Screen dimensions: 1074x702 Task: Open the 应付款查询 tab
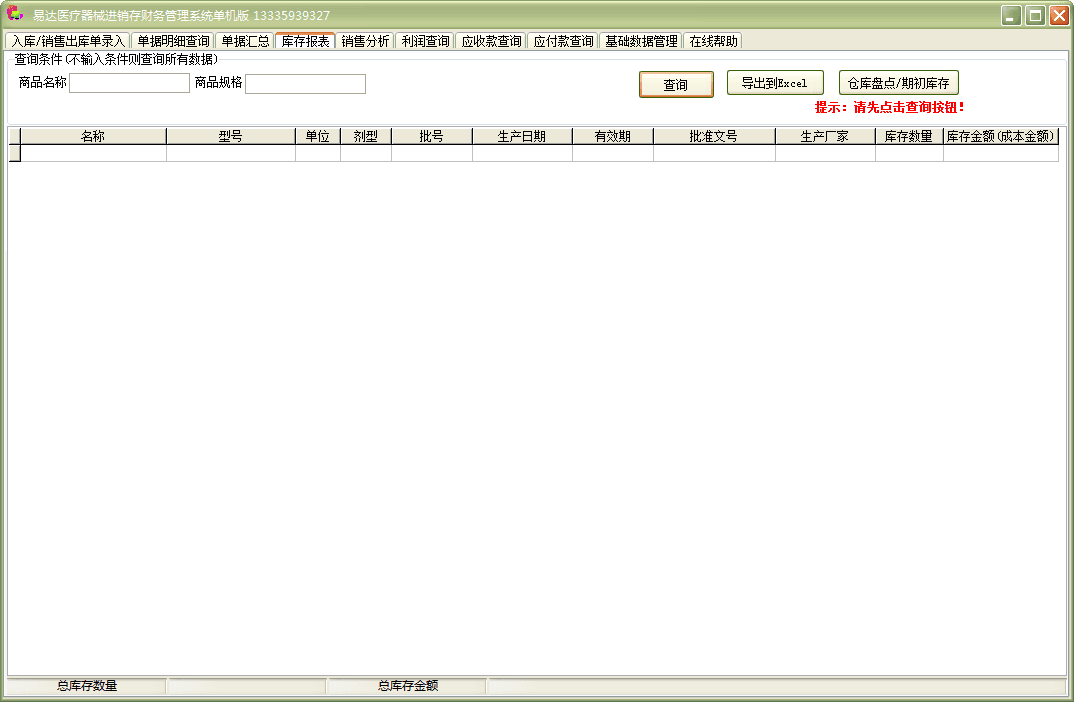(x=562, y=41)
